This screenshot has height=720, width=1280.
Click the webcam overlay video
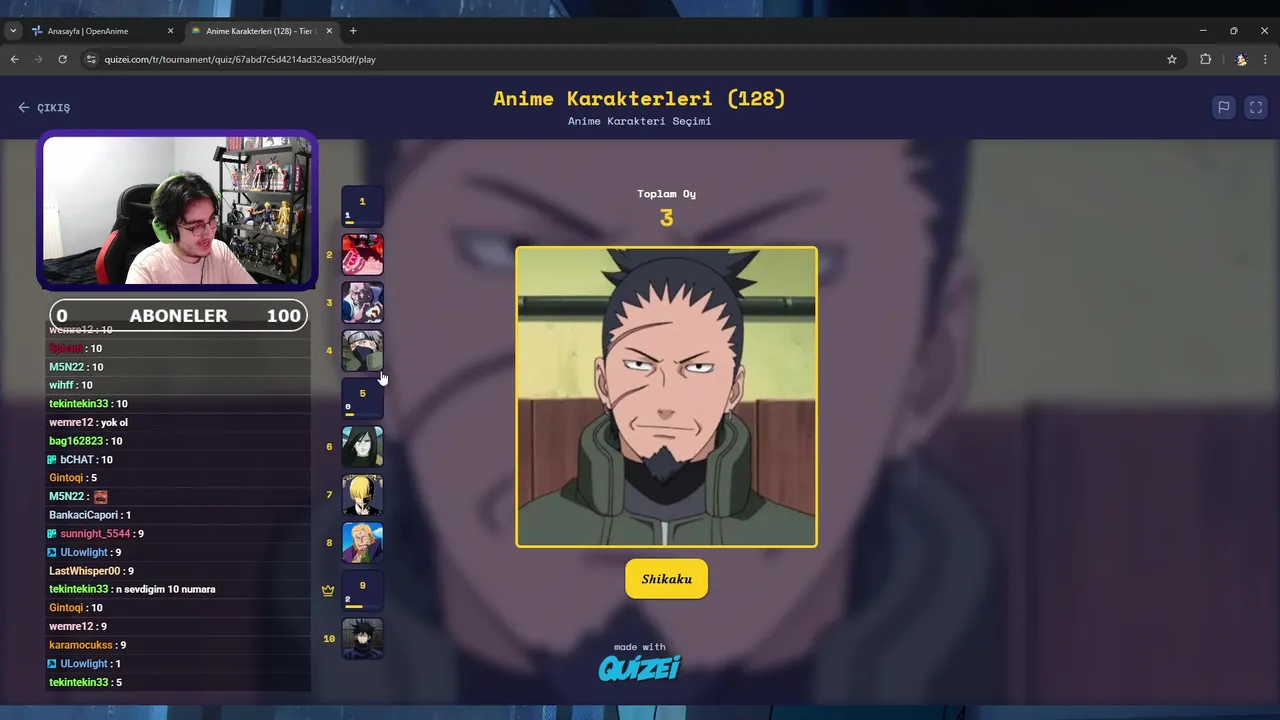coord(177,211)
